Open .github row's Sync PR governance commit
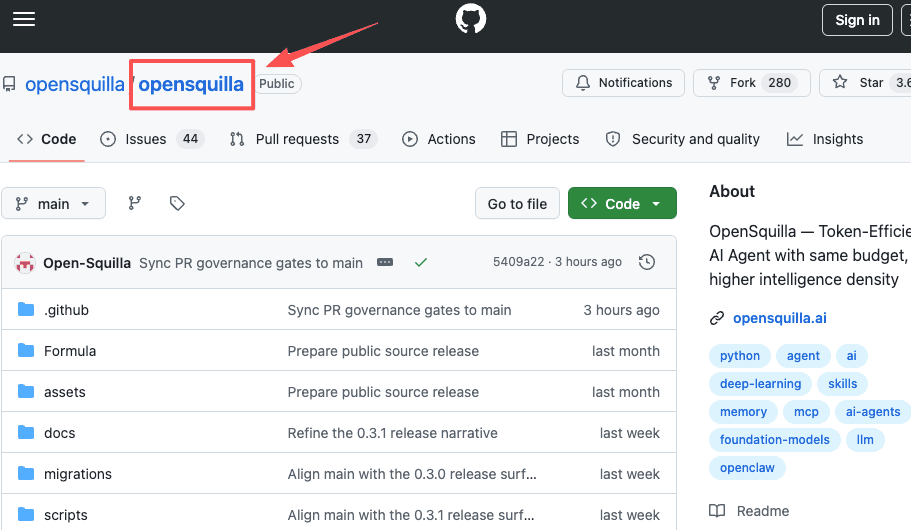 coord(399,310)
